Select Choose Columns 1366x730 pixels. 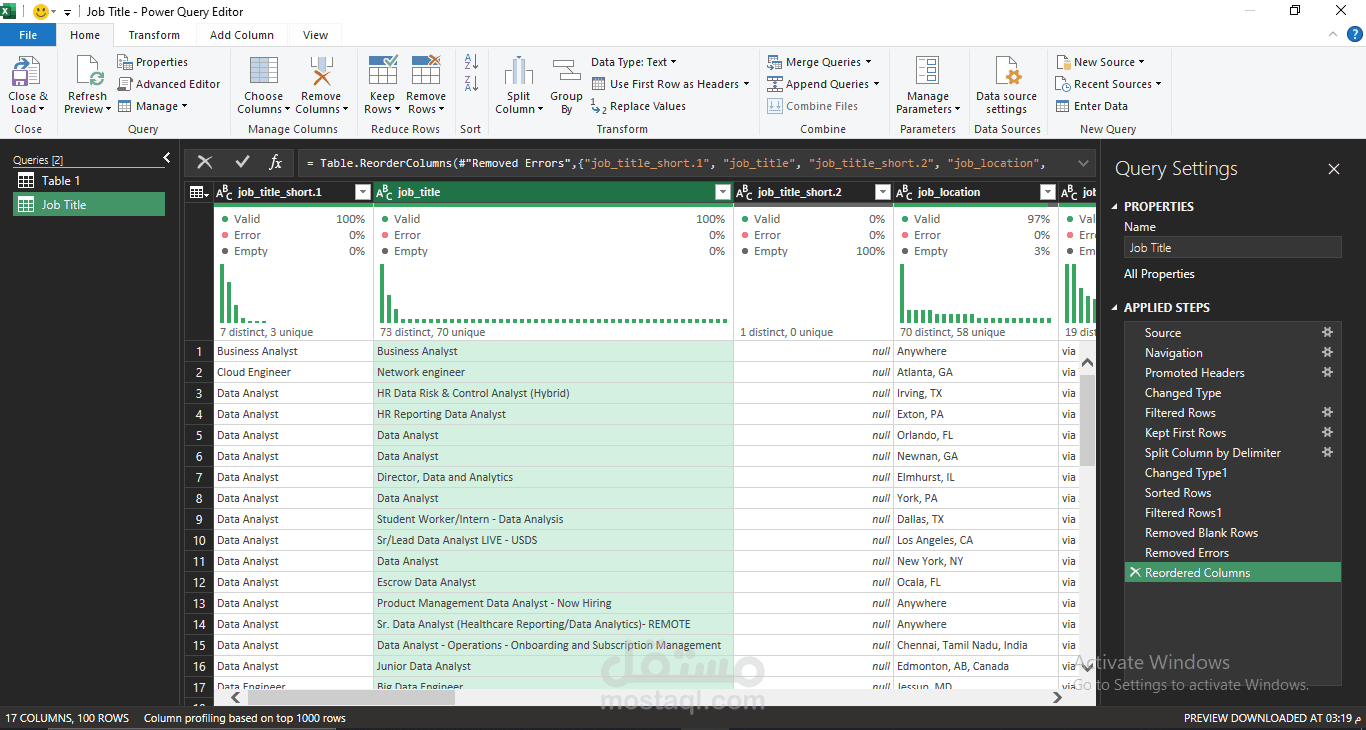click(x=263, y=84)
